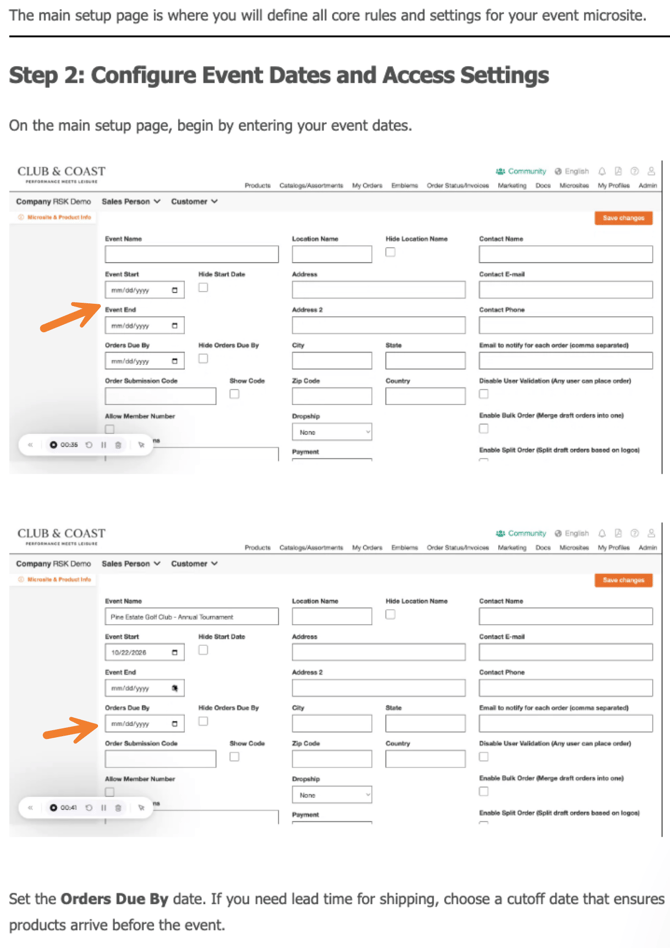
Task: Click notification bell icon in top screenshot
Action: click(x=603, y=171)
